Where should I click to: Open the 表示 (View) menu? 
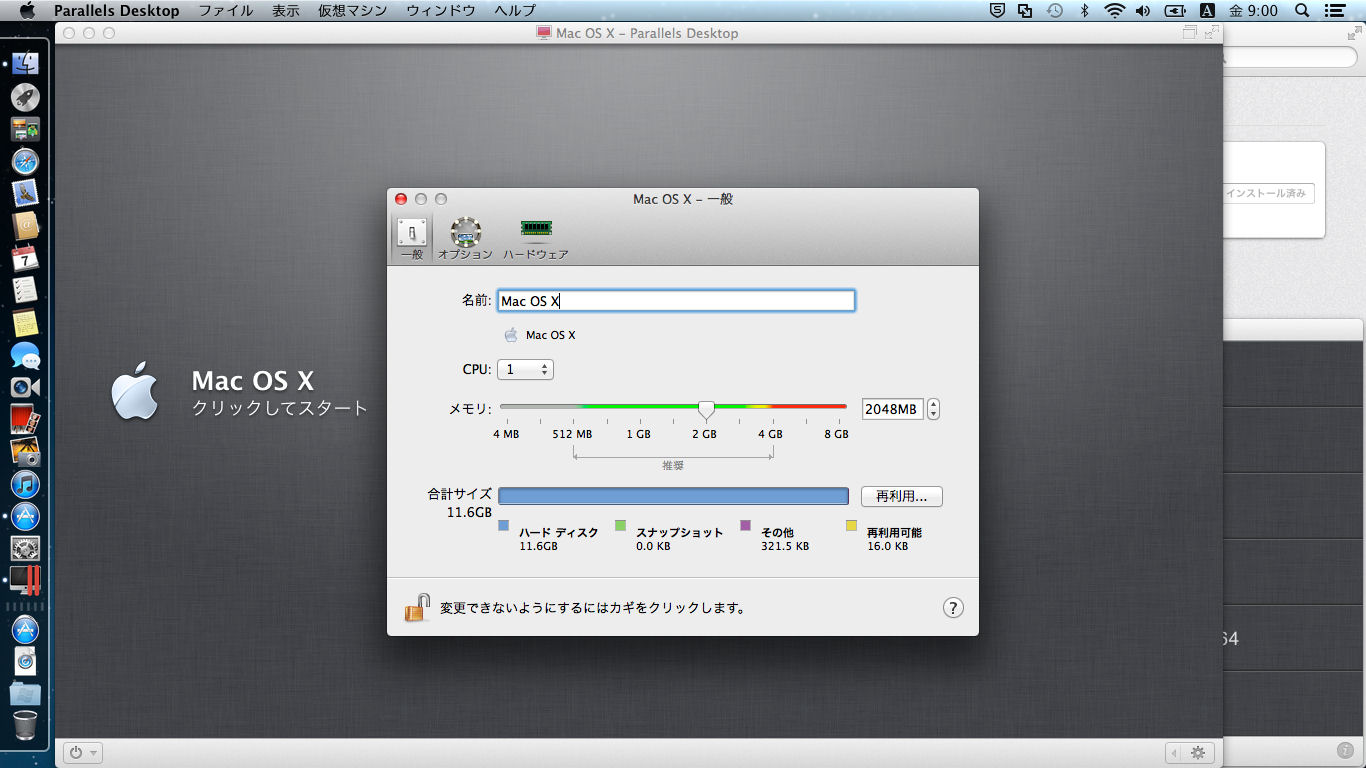[x=285, y=11]
